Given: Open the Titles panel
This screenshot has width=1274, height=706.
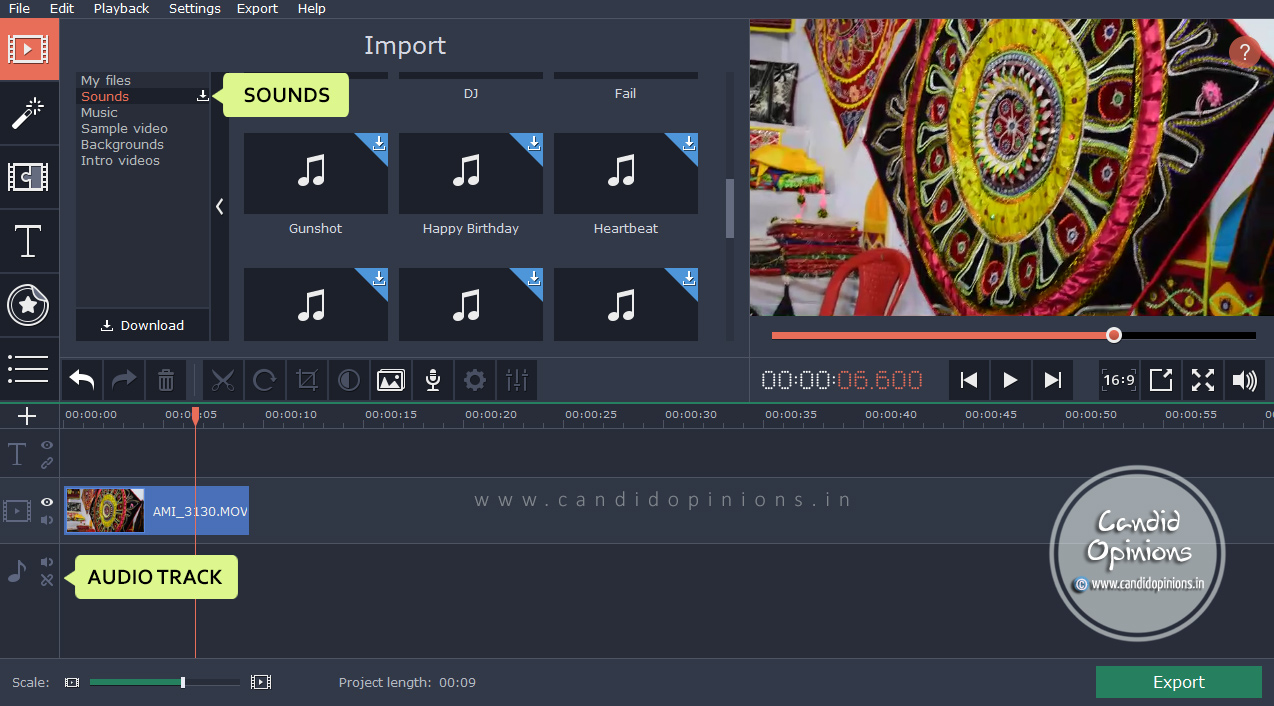Looking at the screenshot, I should pyautogui.click(x=29, y=241).
